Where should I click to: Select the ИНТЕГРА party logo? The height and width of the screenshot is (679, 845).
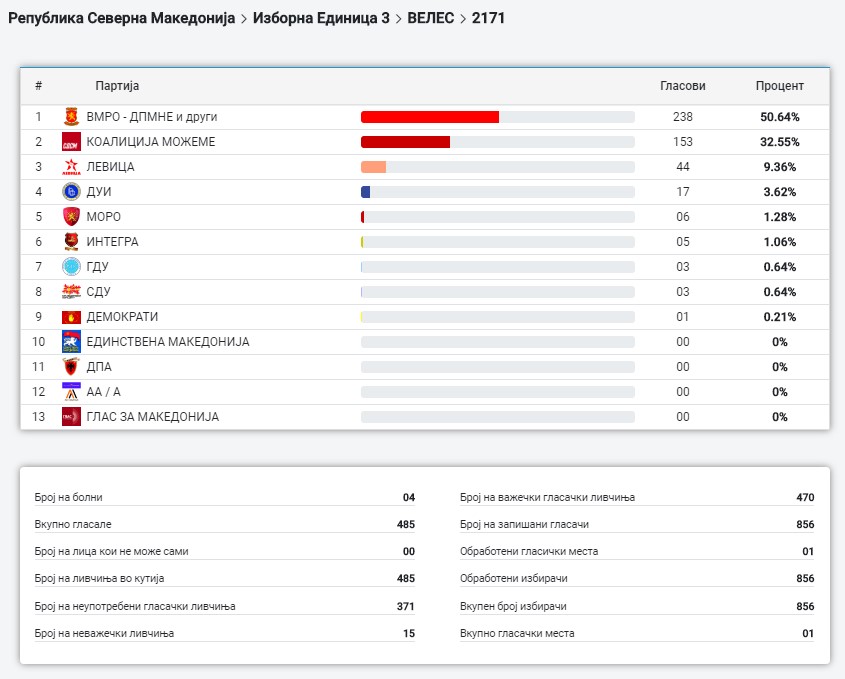pyautogui.click(x=71, y=242)
